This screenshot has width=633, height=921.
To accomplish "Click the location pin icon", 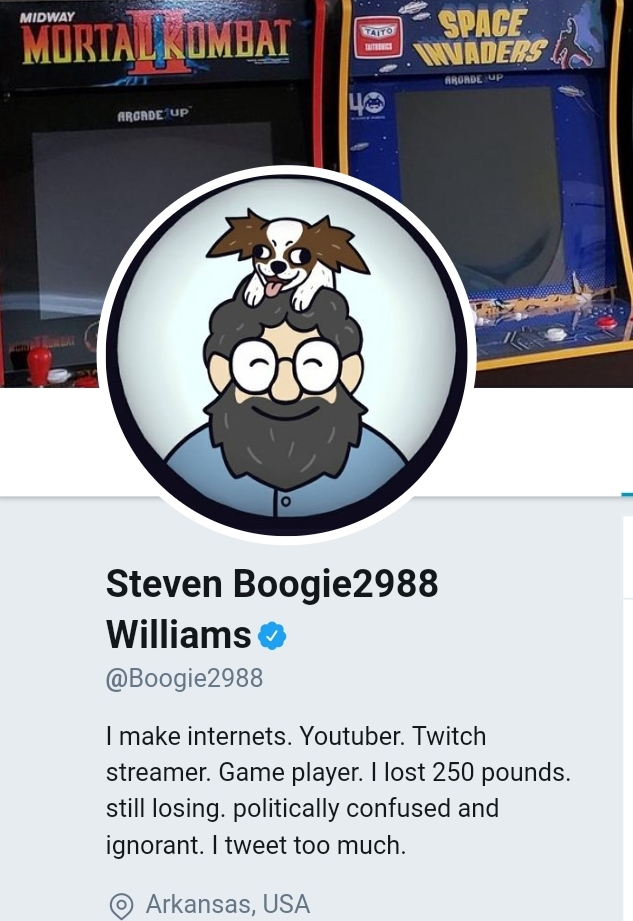I will (x=122, y=906).
